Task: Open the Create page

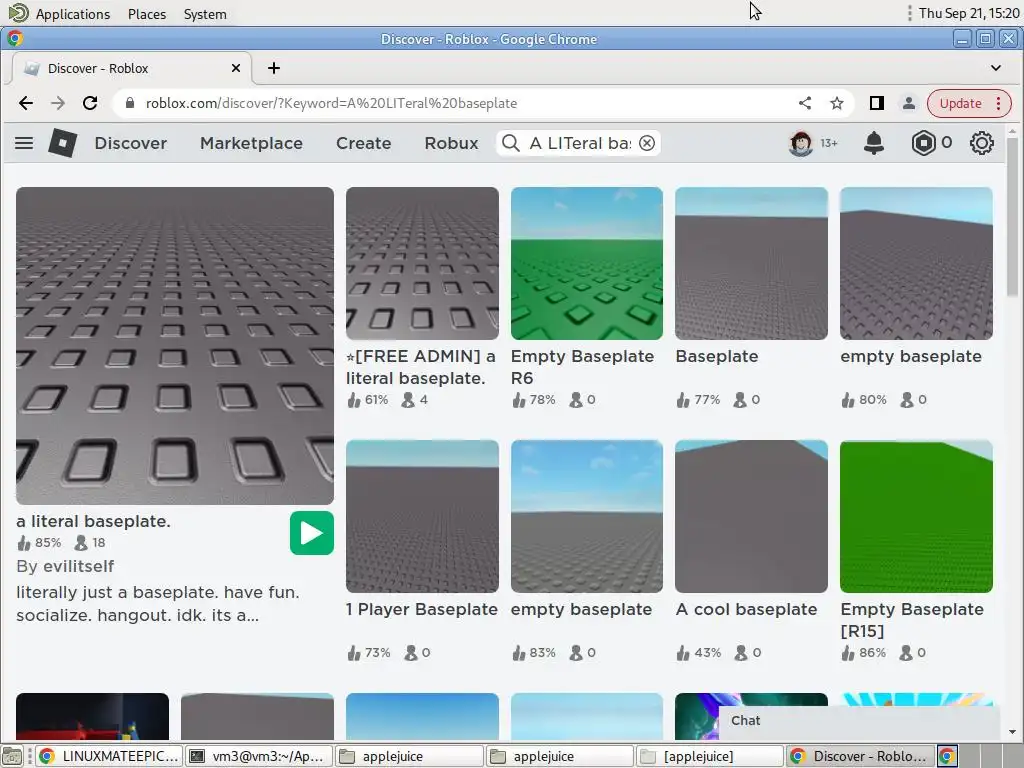Action: point(364,143)
